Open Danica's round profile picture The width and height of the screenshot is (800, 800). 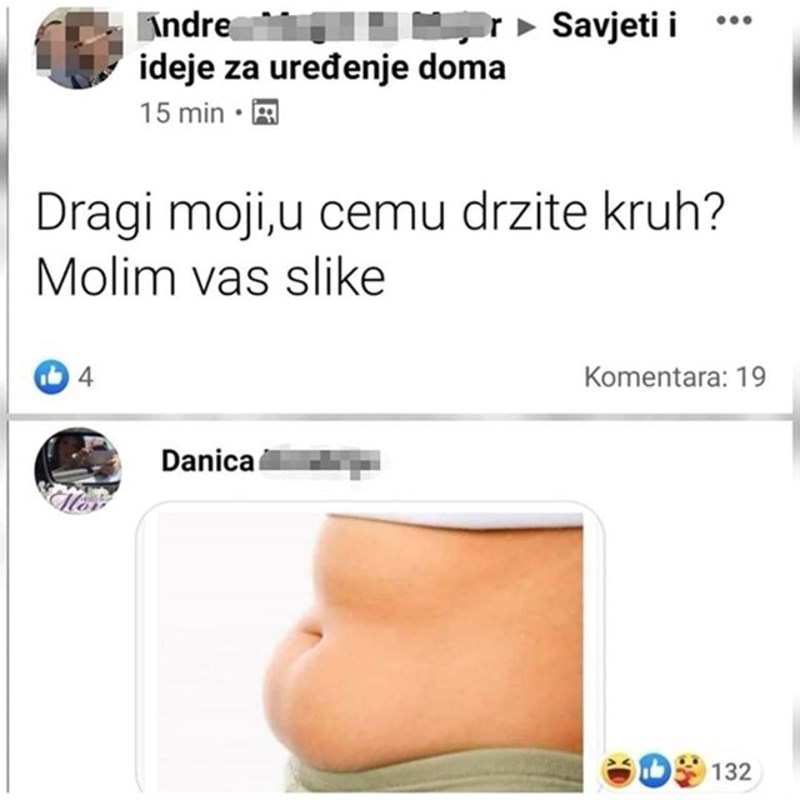click(78, 470)
